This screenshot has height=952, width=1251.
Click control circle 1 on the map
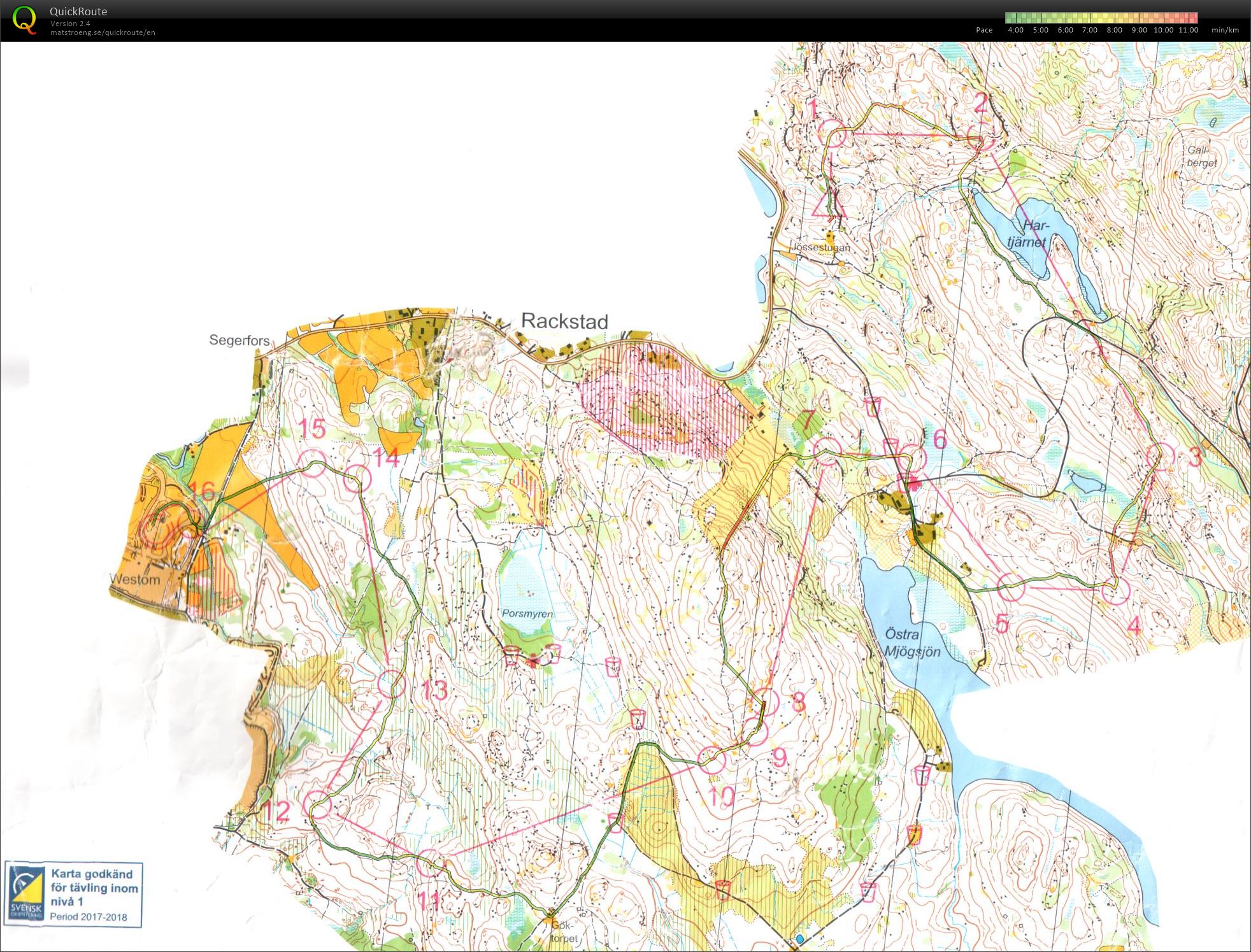[x=833, y=133]
